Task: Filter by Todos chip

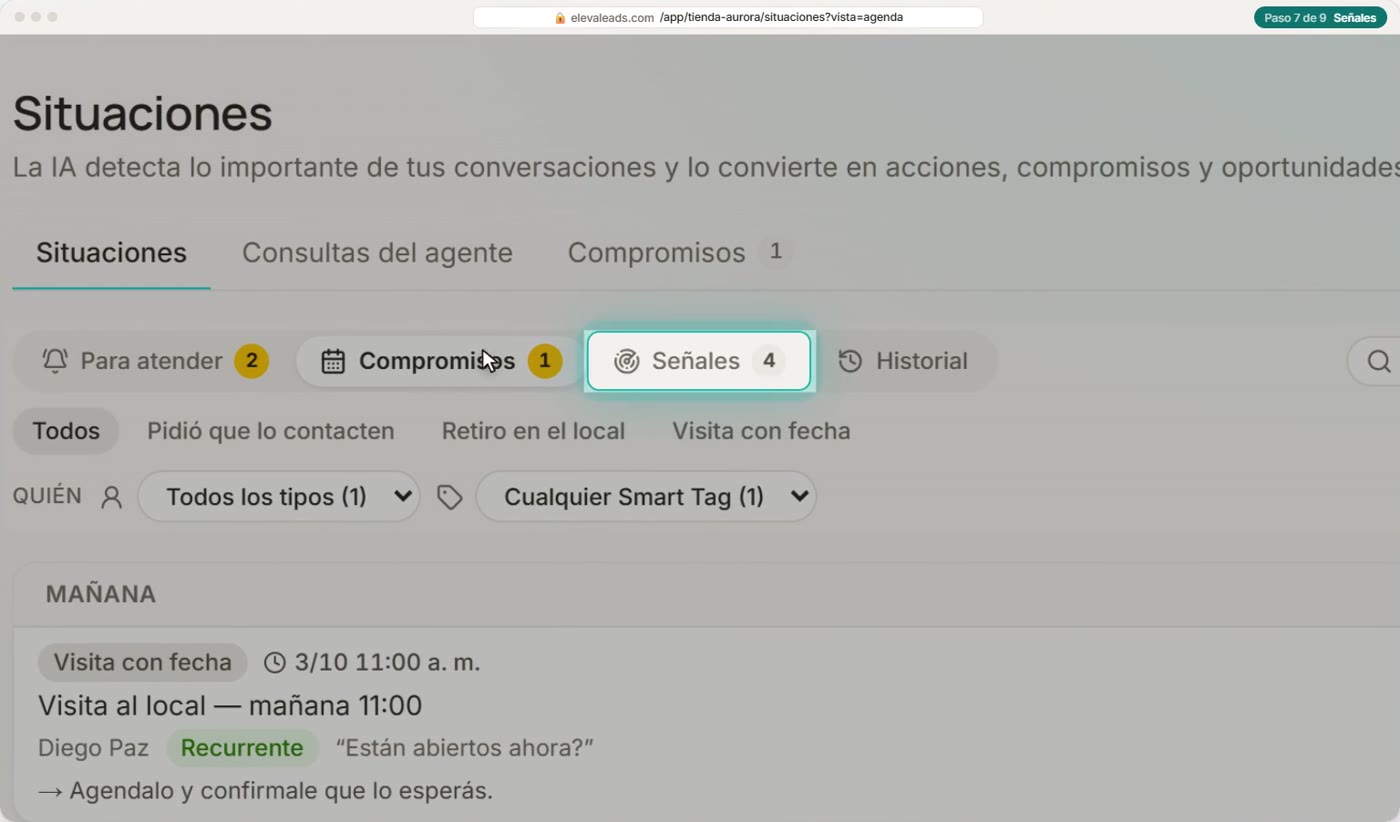Action: tap(66, 431)
